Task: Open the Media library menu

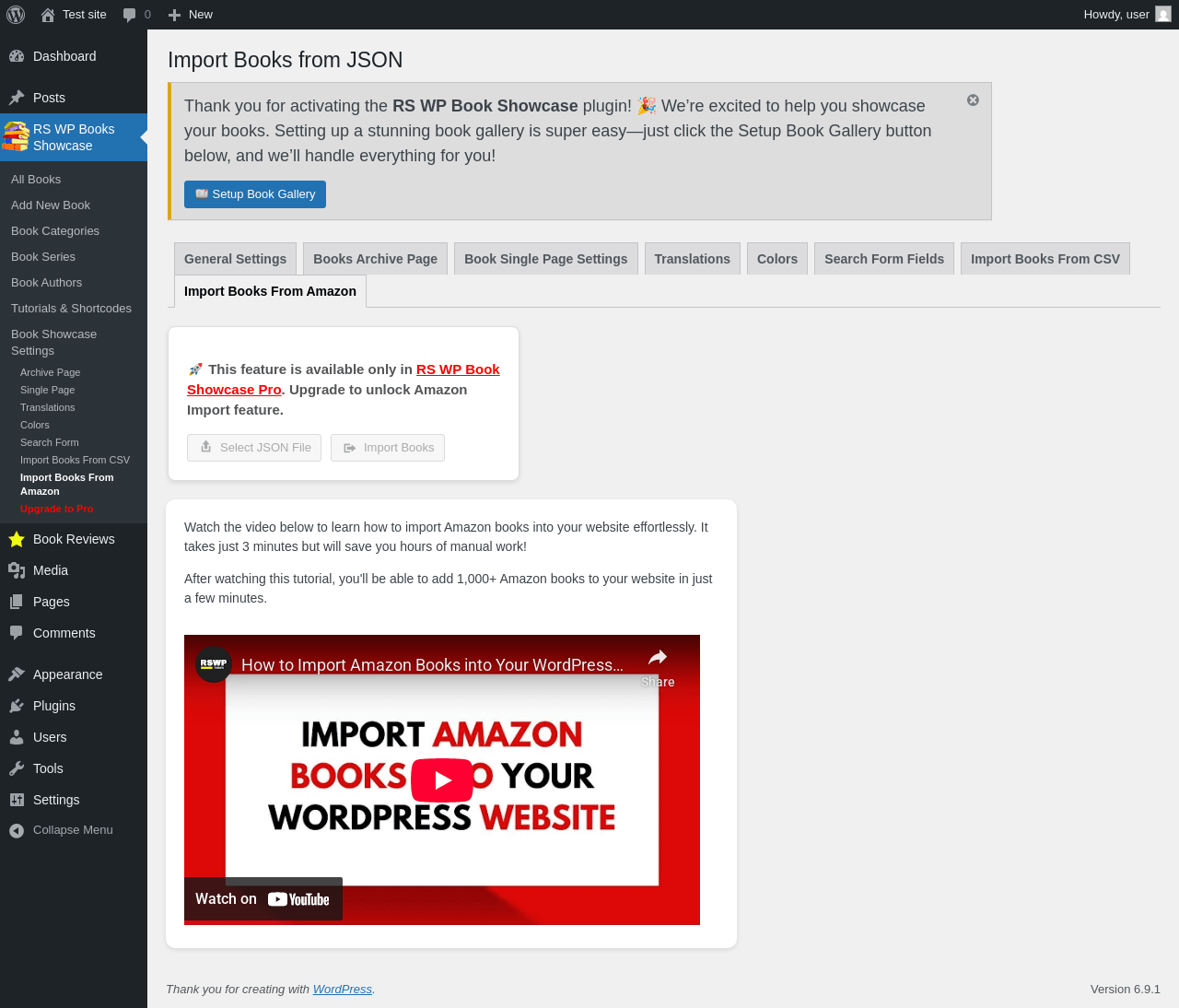Action: (74, 570)
